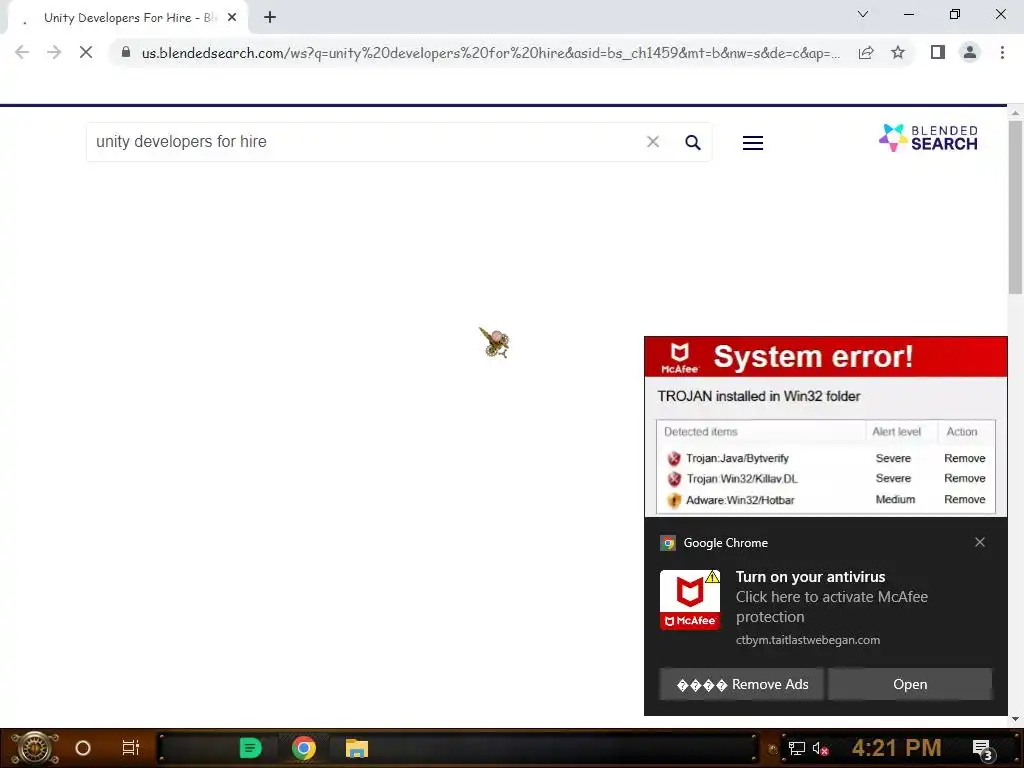
Task: Select the Unity Developers For Hire tab
Action: [x=128, y=18]
